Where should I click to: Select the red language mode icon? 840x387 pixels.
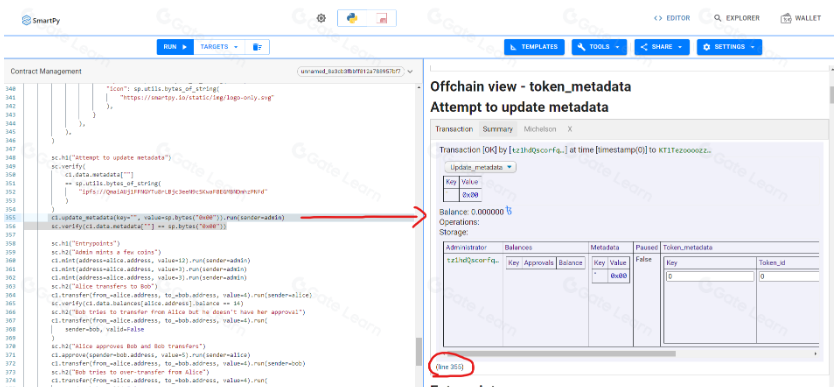[382, 18]
